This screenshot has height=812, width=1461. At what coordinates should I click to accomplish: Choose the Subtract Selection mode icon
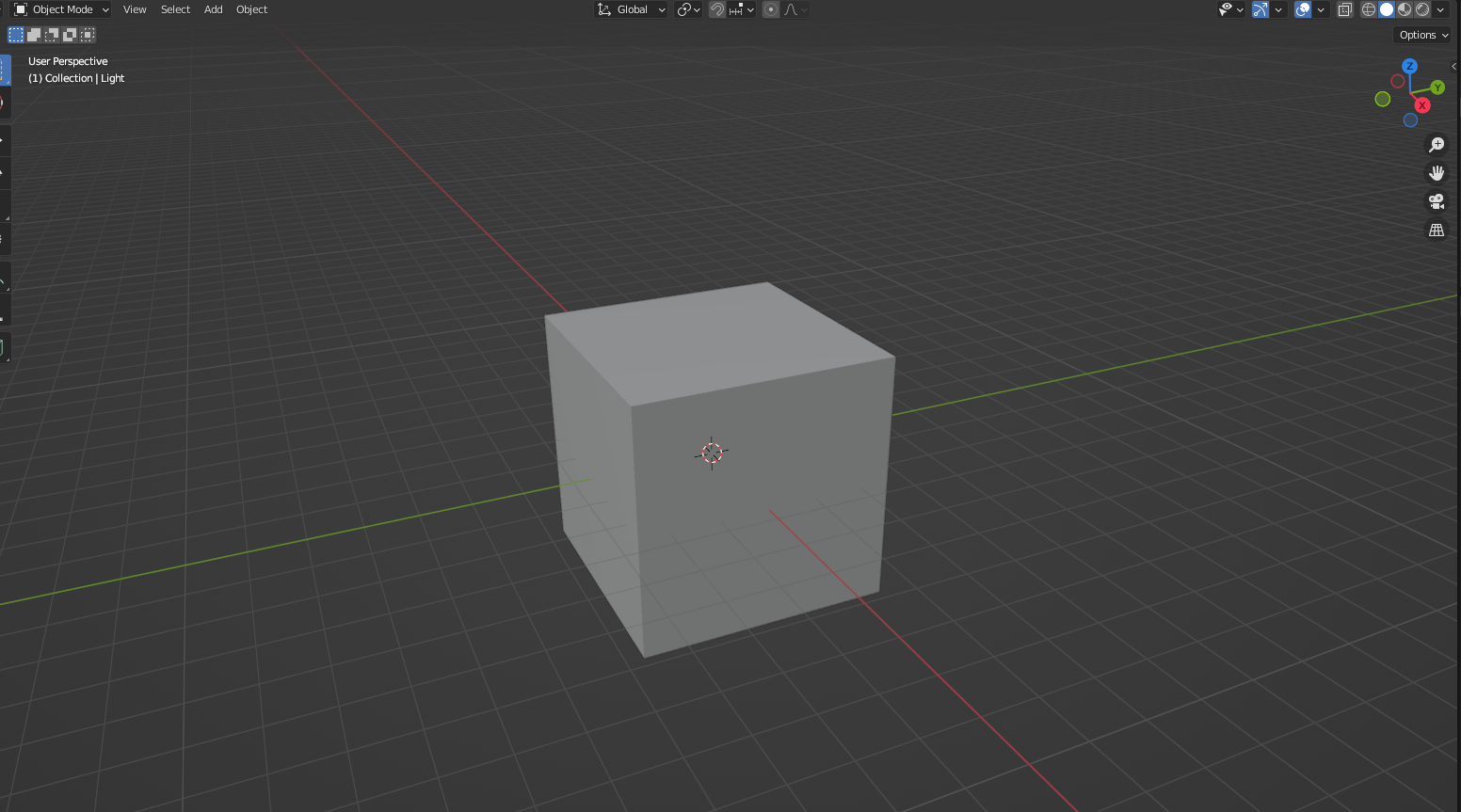[x=52, y=35]
